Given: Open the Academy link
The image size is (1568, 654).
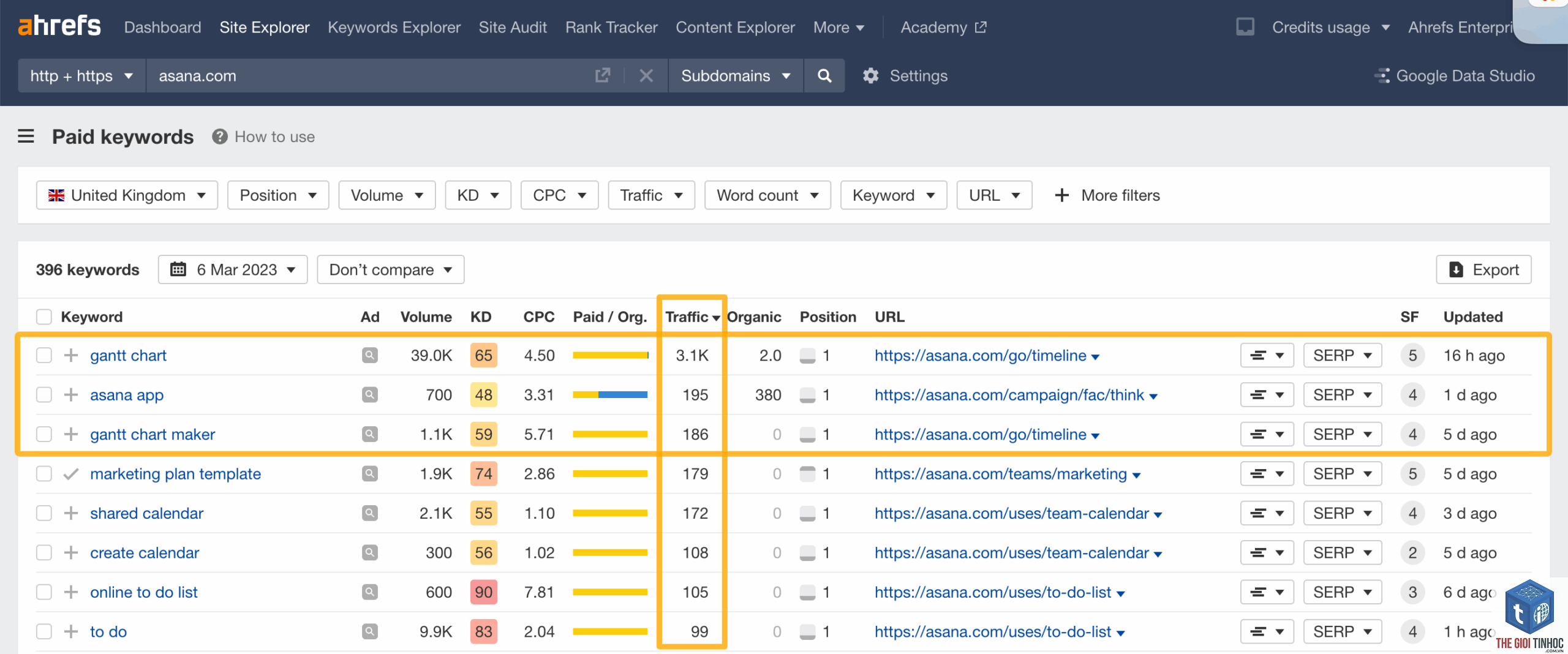Looking at the screenshot, I should pyautogui.click(x=943, y=27).
